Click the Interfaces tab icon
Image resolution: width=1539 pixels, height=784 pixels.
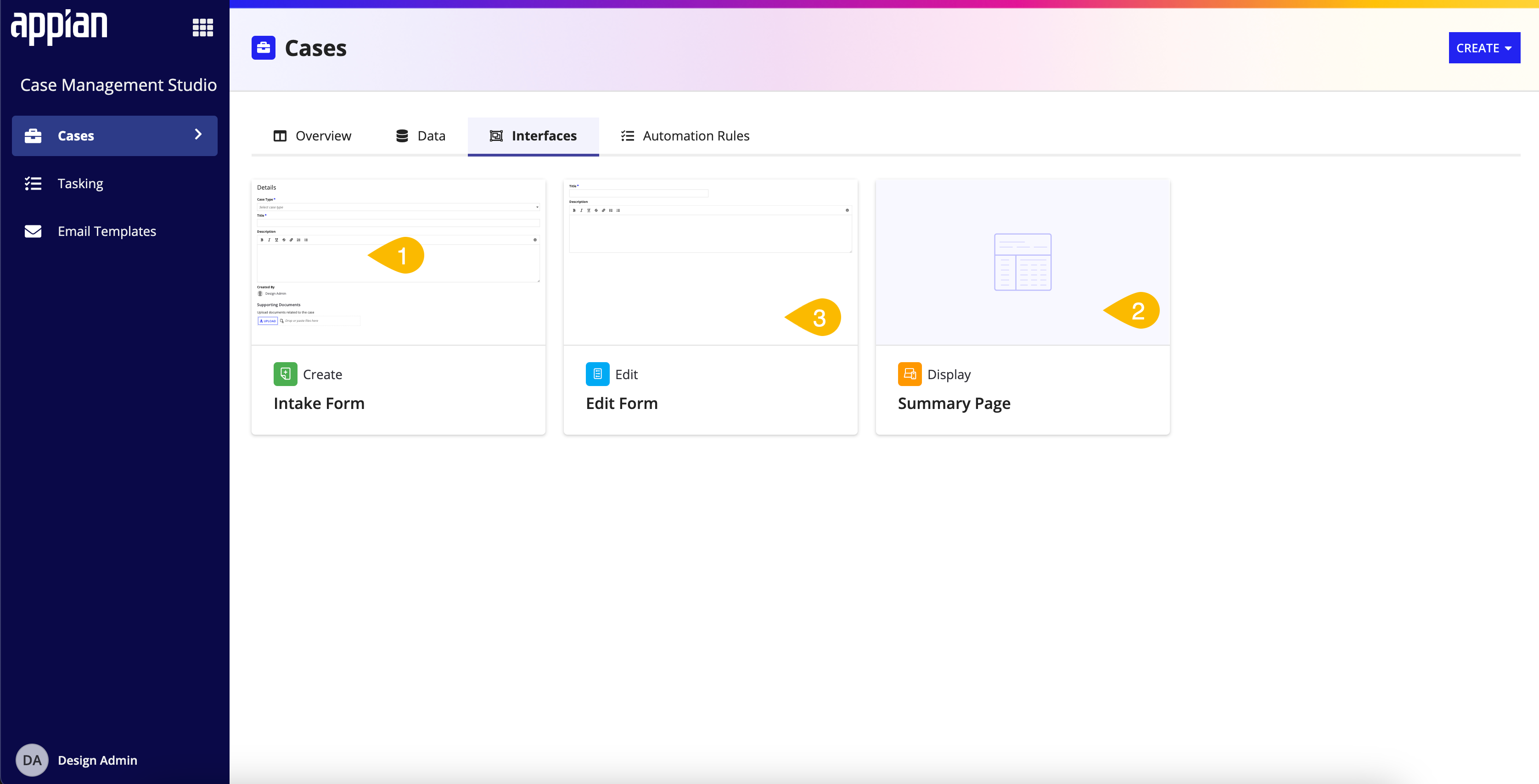coord(496,136)
